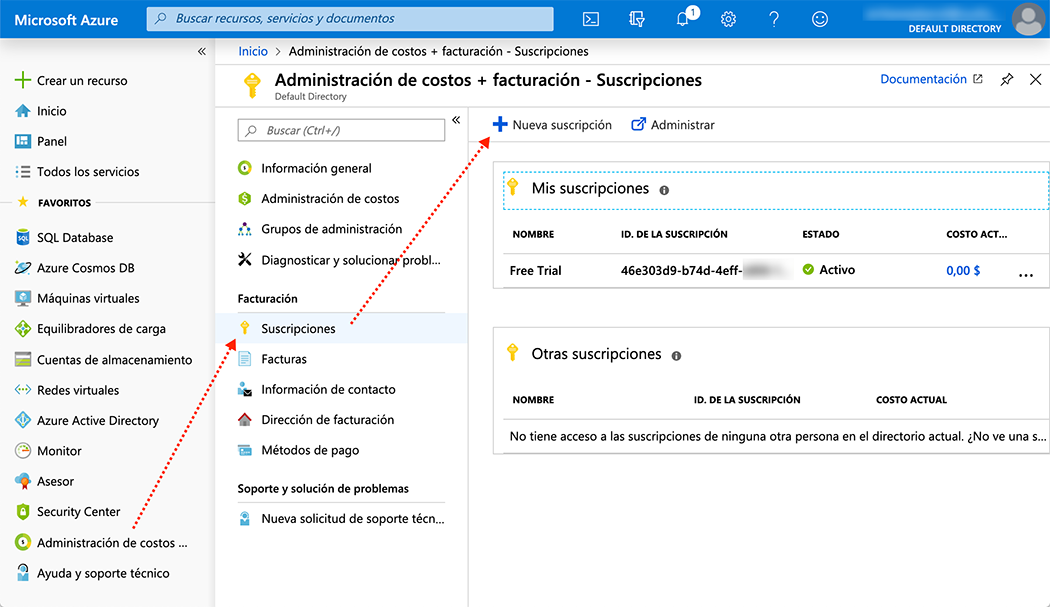
Task: Sort by COSTO ACTUAL in Otras suscripciones
Action: [x=911, y=400]
